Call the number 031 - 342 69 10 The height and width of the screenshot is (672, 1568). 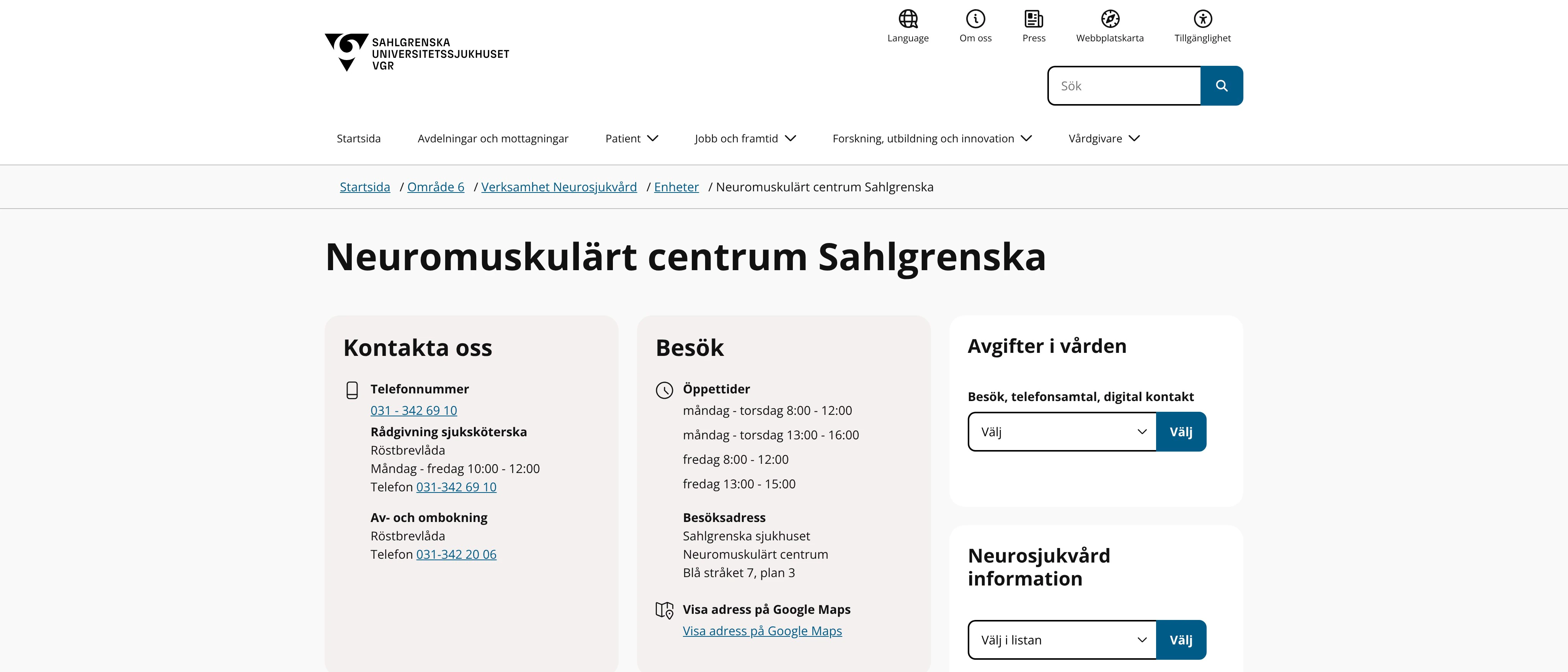(x=413, y=411)
